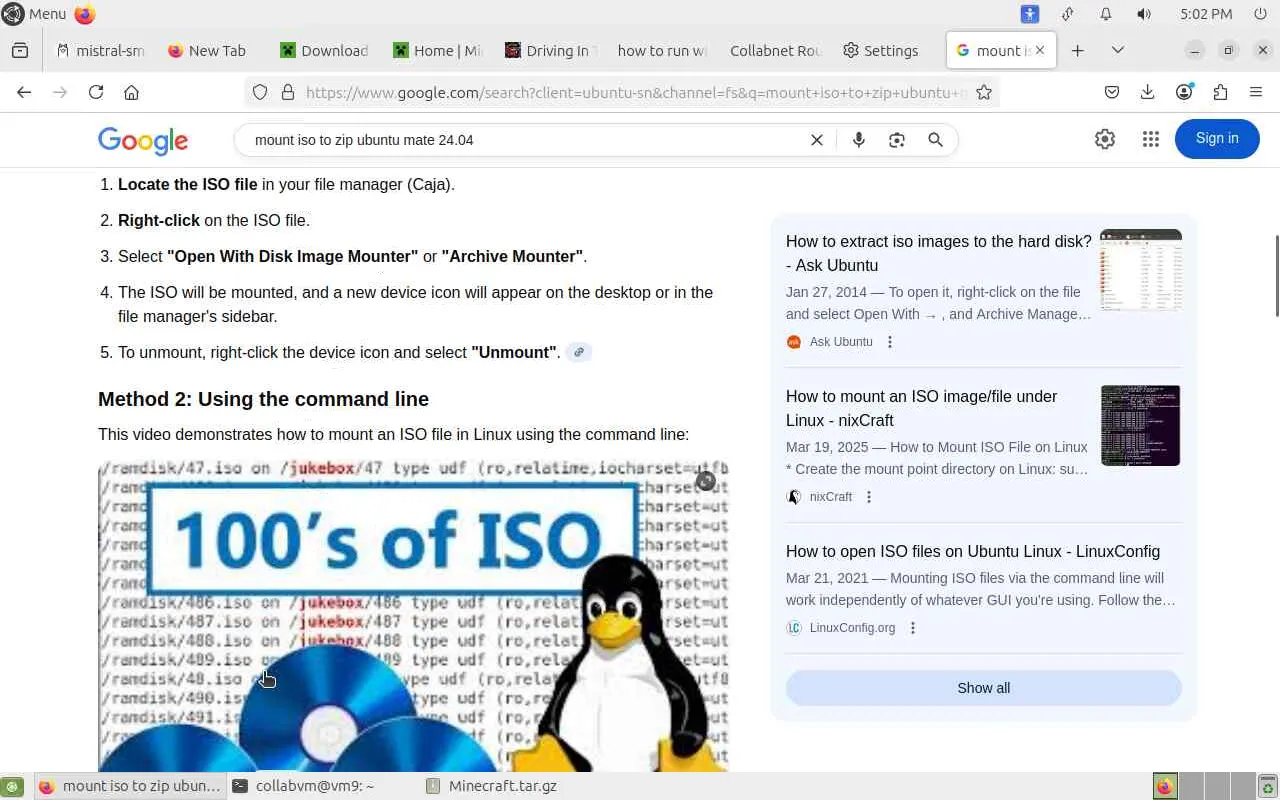Screen dimensions: 1280x800
Task: Open the notification bell in the panel
Action: pos(1106,14)
